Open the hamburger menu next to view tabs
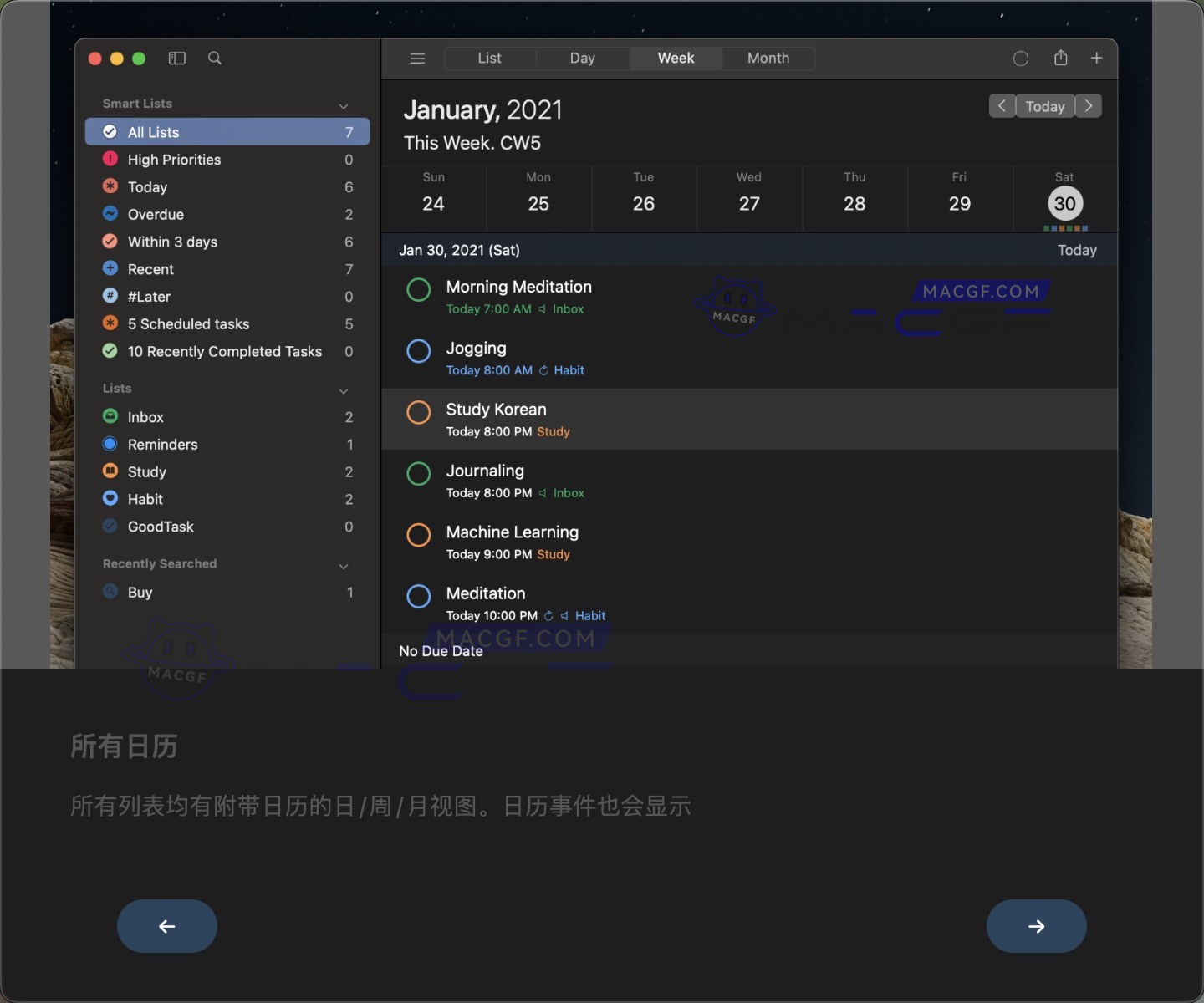 click(x=417, y=59)
